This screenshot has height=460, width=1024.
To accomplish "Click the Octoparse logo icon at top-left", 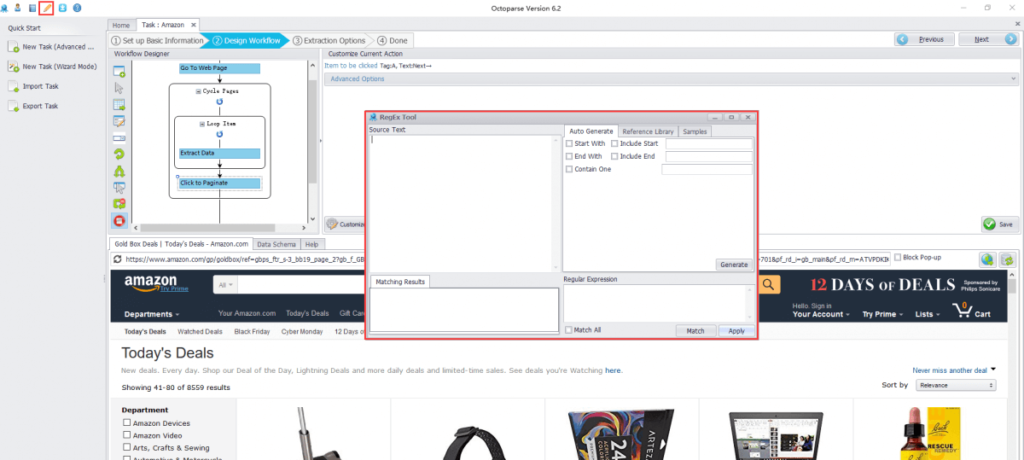I will click(x=5, y=8).
